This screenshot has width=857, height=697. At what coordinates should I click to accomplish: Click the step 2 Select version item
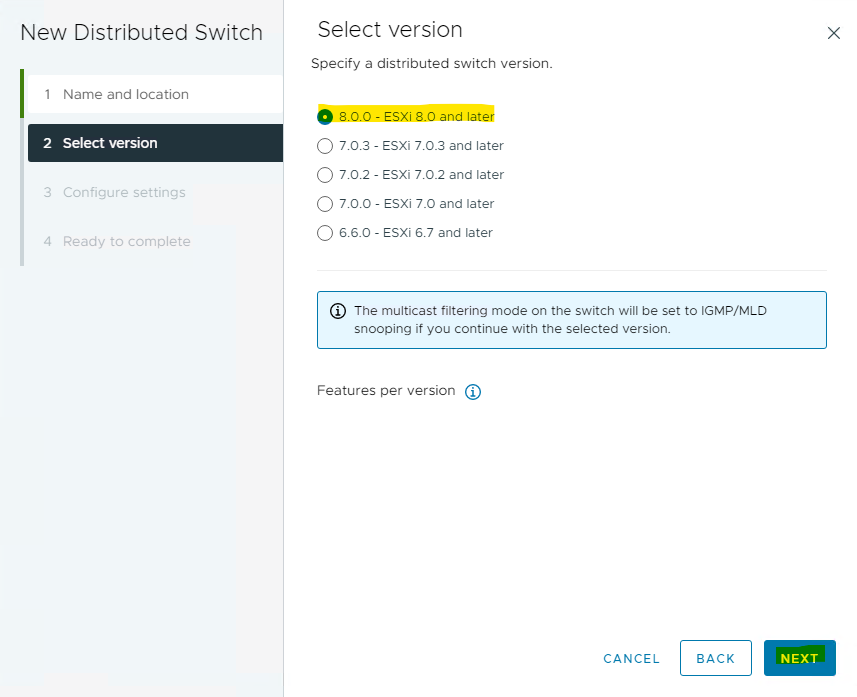[110, 143]
